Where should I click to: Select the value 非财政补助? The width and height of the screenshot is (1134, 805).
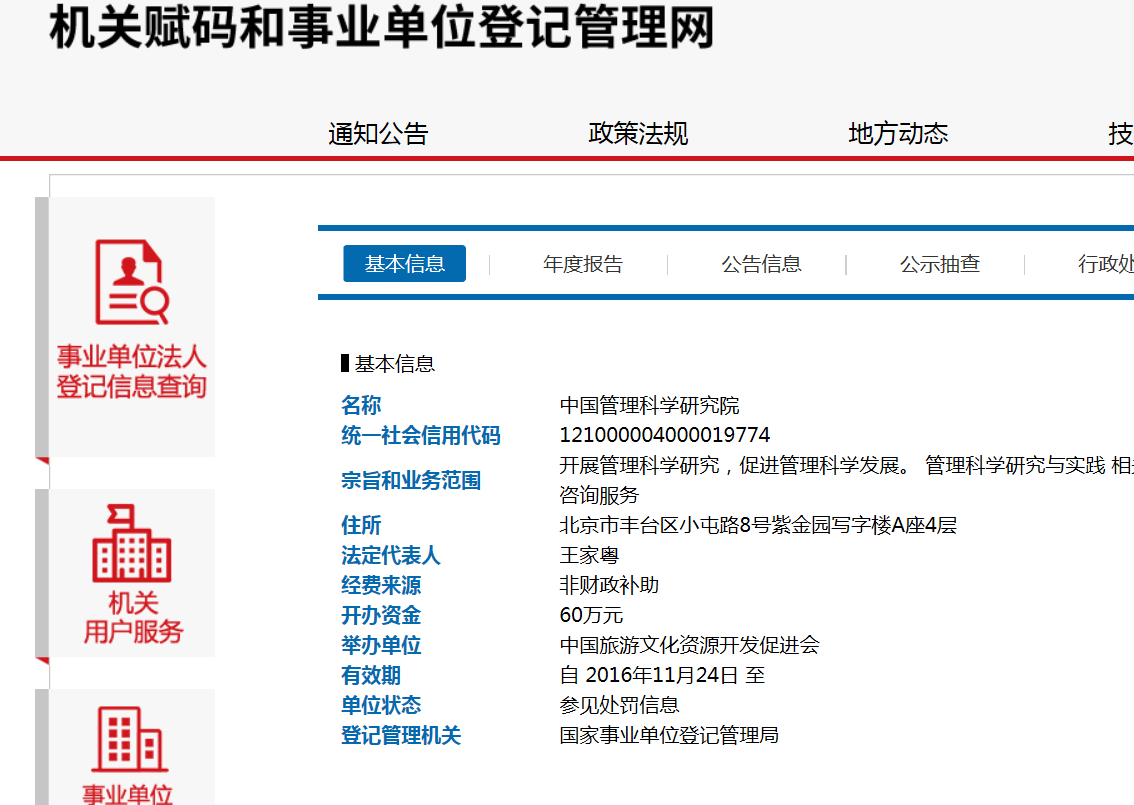coord(609,585)
